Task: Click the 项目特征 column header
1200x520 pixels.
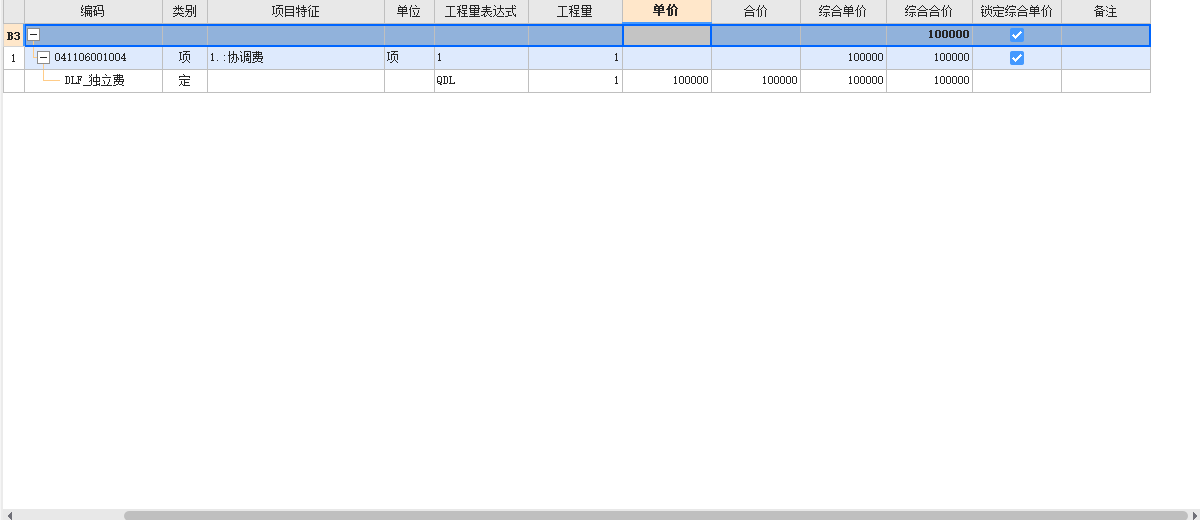Action: coord(296,11)
